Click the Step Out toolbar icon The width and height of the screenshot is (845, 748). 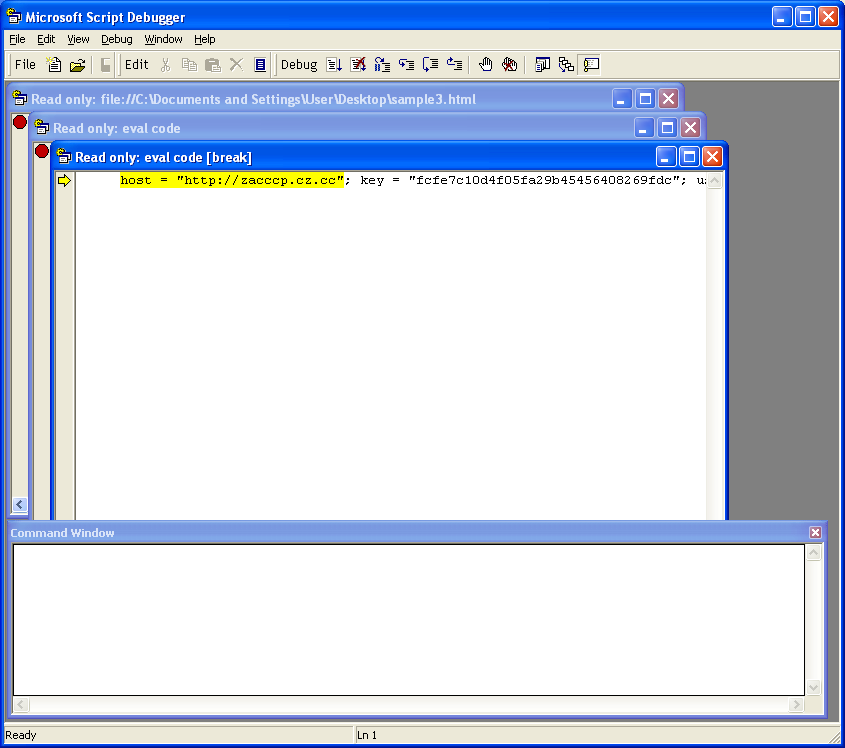[455, 65]
